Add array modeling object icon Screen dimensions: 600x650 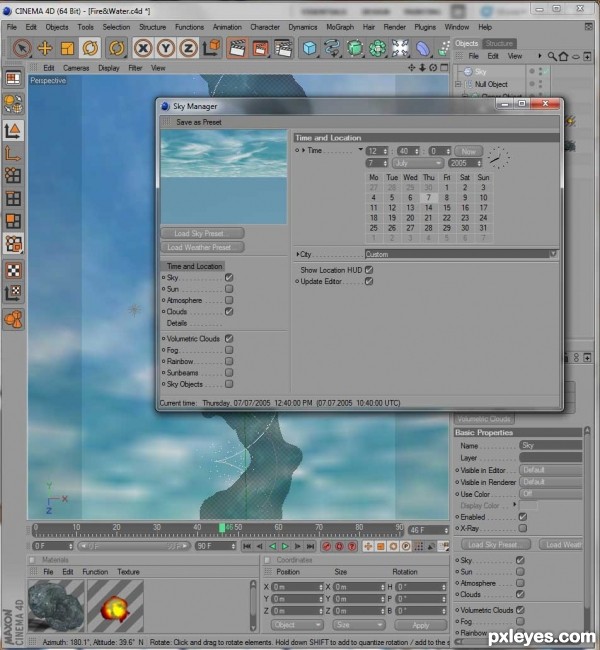pos(378,48)
